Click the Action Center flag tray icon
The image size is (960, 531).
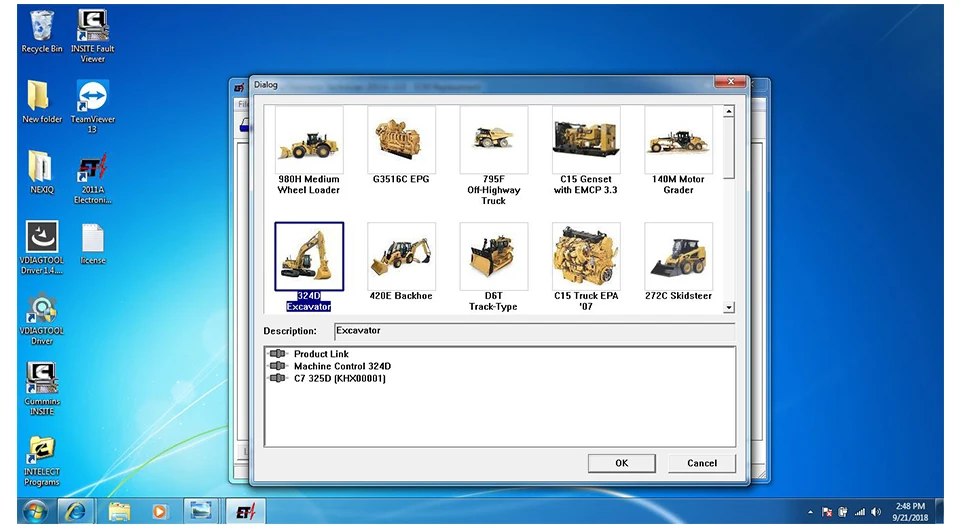(x=827, y=512)
